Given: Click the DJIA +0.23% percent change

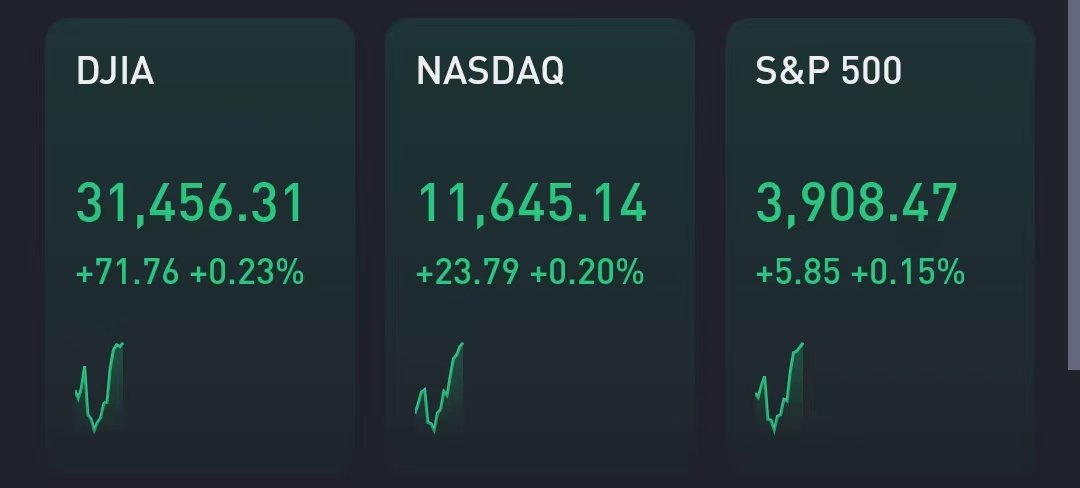Looking at the screenshot, I should point(247,272).
